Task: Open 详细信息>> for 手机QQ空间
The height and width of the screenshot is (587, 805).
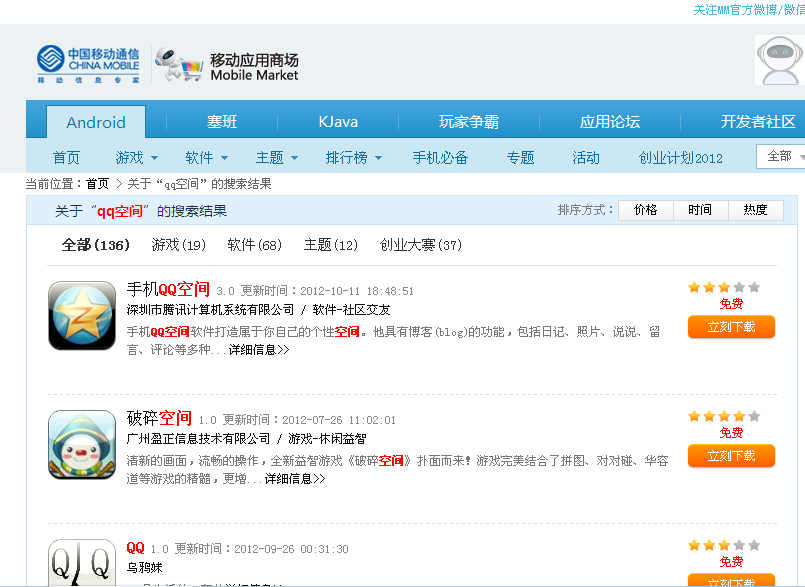Action: pyautogui.click(x=259, y=350)
